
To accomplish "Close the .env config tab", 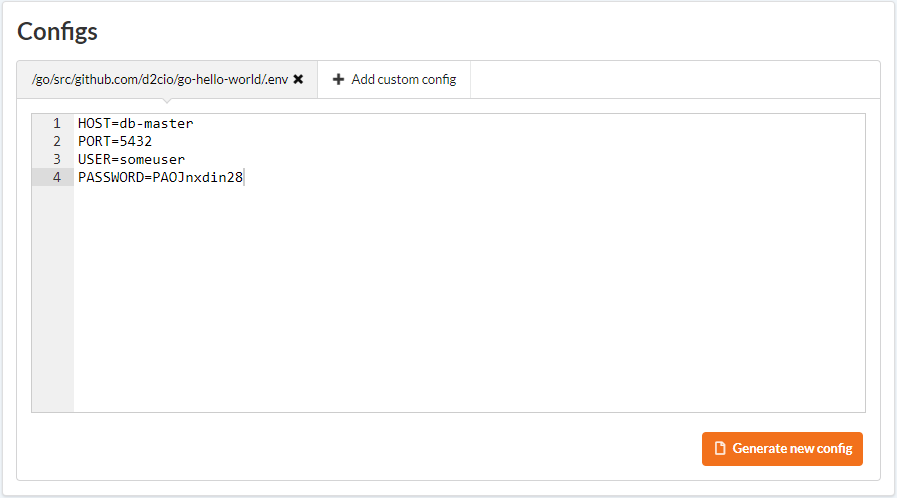I will point(298,79).
